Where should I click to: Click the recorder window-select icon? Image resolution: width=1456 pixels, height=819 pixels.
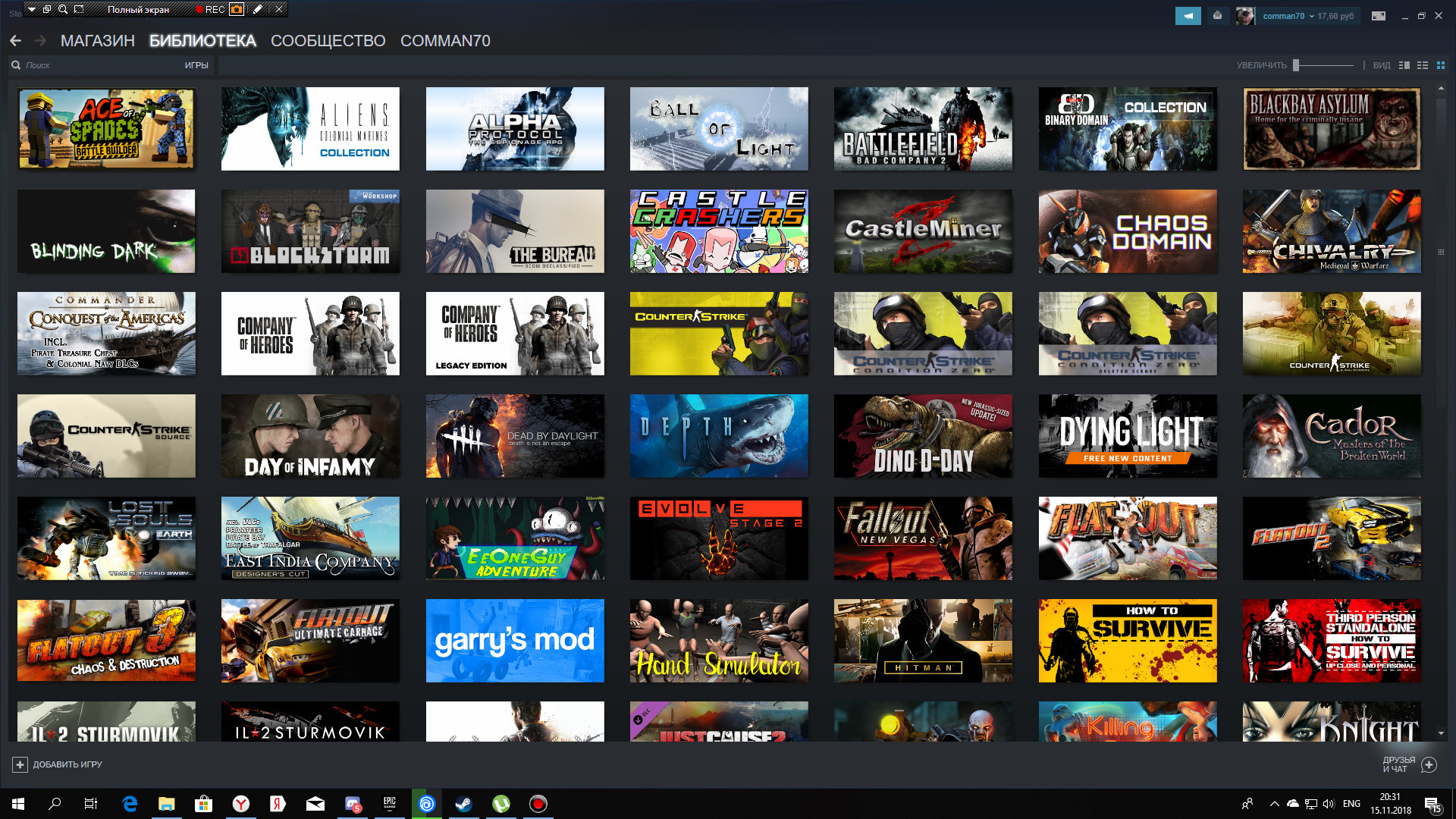coord(47,9)
